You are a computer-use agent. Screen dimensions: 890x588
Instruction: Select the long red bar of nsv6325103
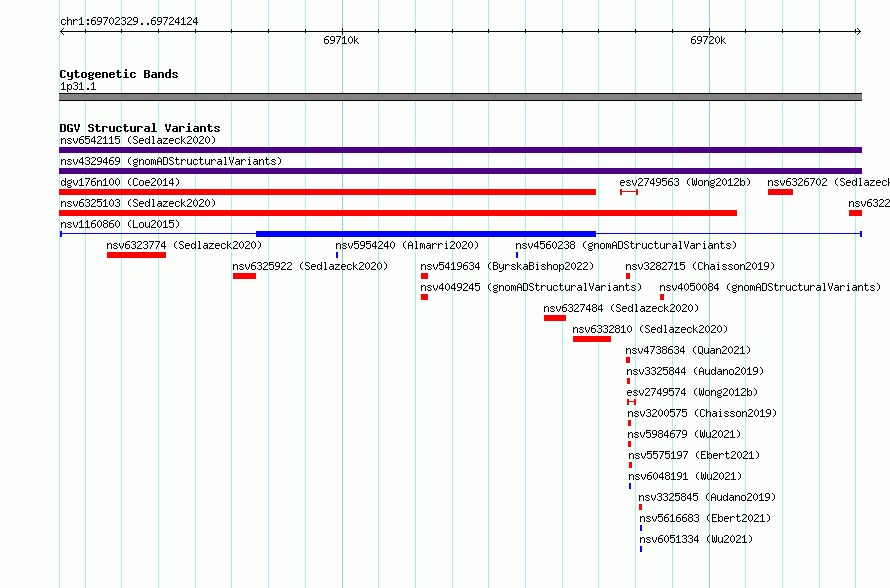(398, 213)
